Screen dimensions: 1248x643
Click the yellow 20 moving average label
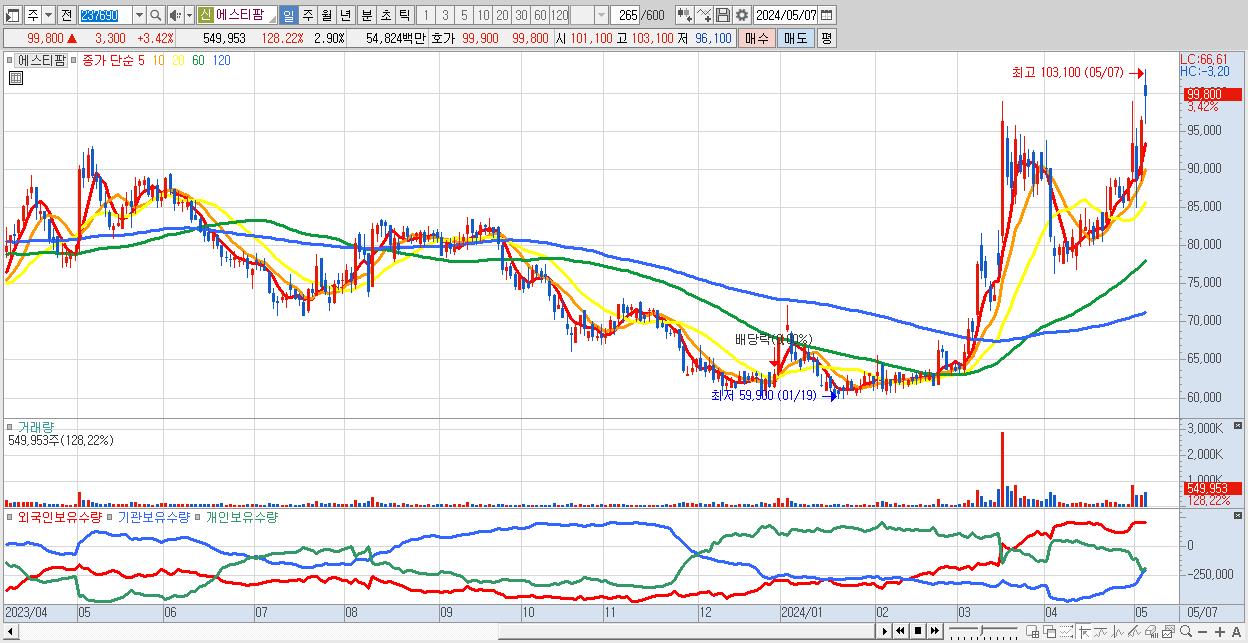pyautogui.click(x=178, y=60)
